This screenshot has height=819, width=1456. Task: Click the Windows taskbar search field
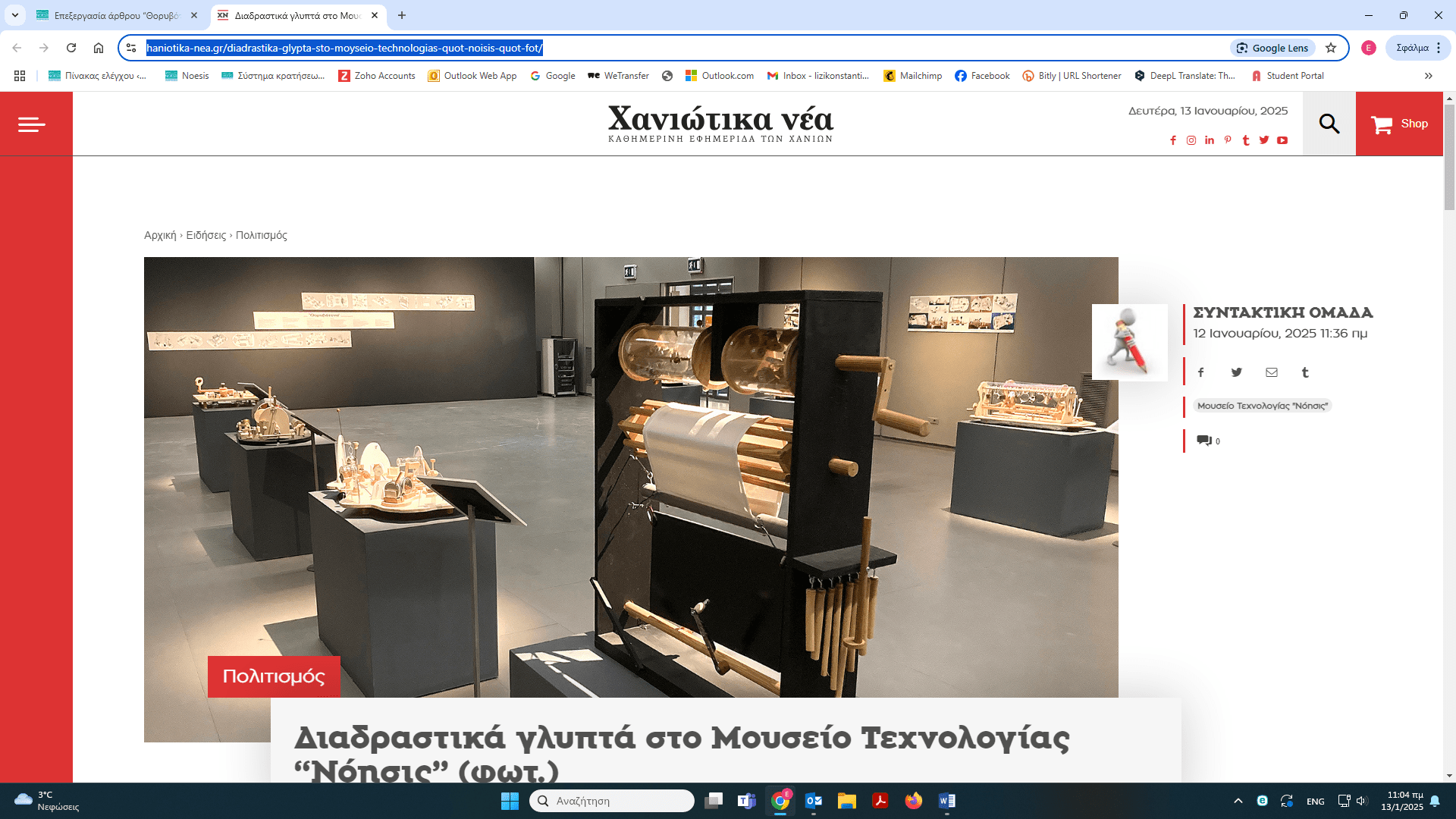(611, 801)
